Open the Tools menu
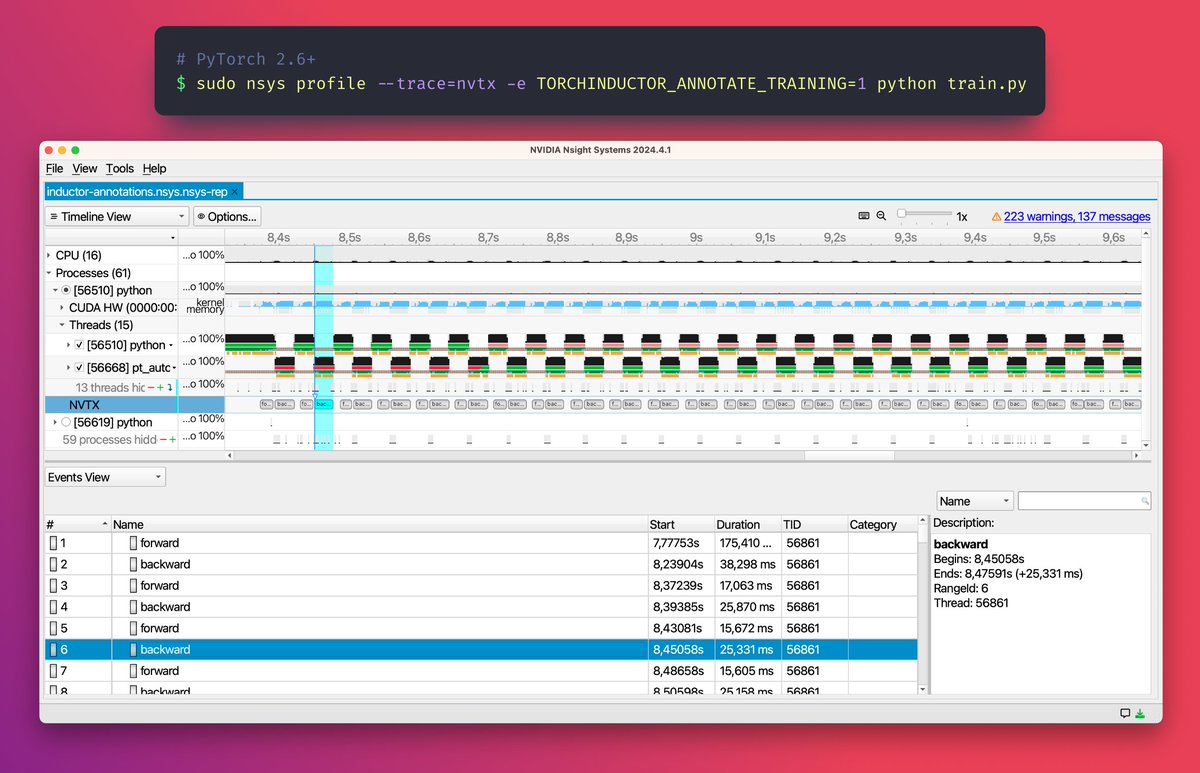Image resolution: width=1200 pixels, height=773 pixels. pyautogui.click(x=119, y=168)
